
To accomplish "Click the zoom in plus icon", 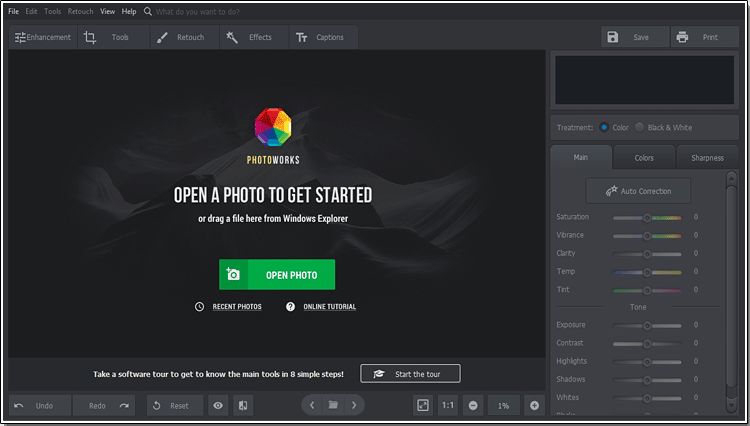I will 534,405.
